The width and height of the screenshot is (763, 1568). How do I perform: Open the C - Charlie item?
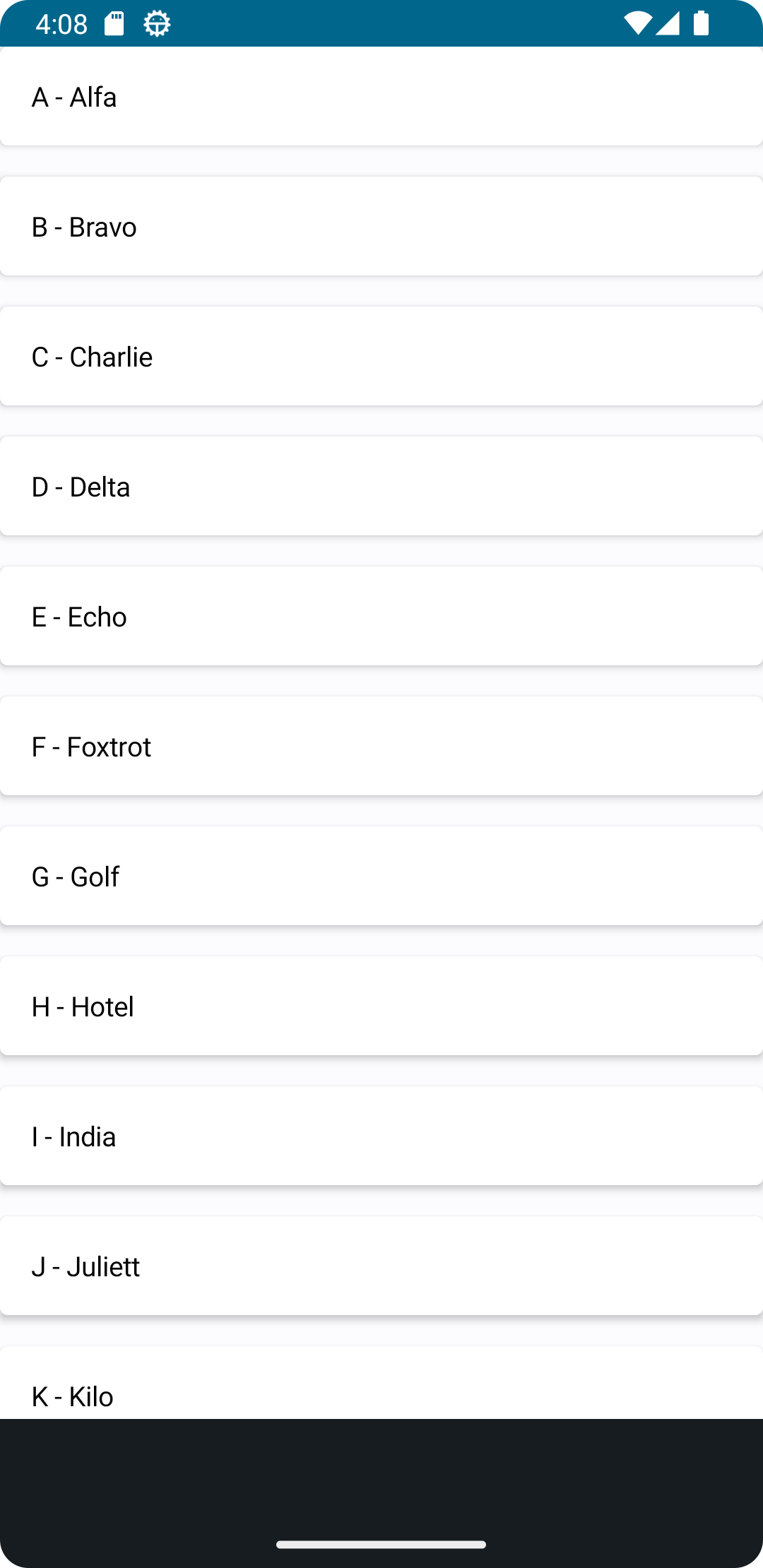381,357
